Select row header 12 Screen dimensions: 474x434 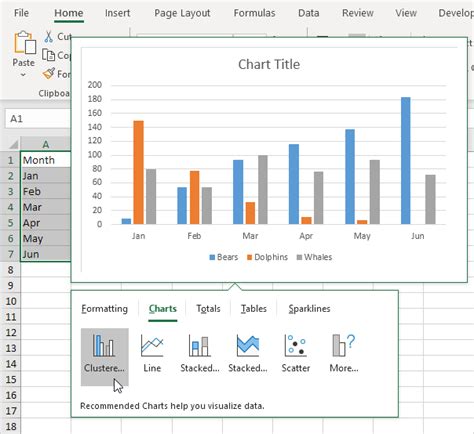10,332
